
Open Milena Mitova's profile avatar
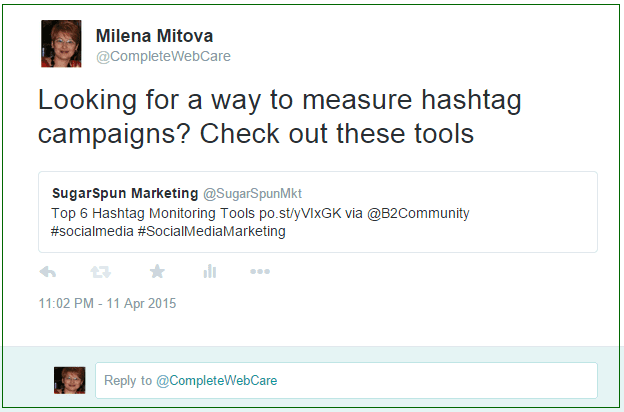tap(61, 43)
